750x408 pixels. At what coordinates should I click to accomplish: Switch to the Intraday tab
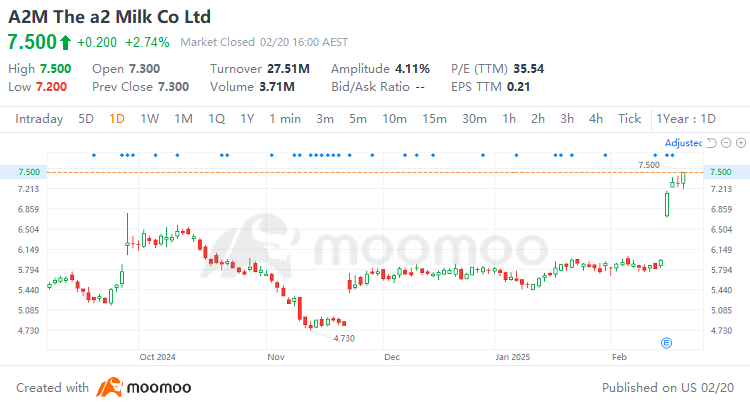tap(39, 119)
